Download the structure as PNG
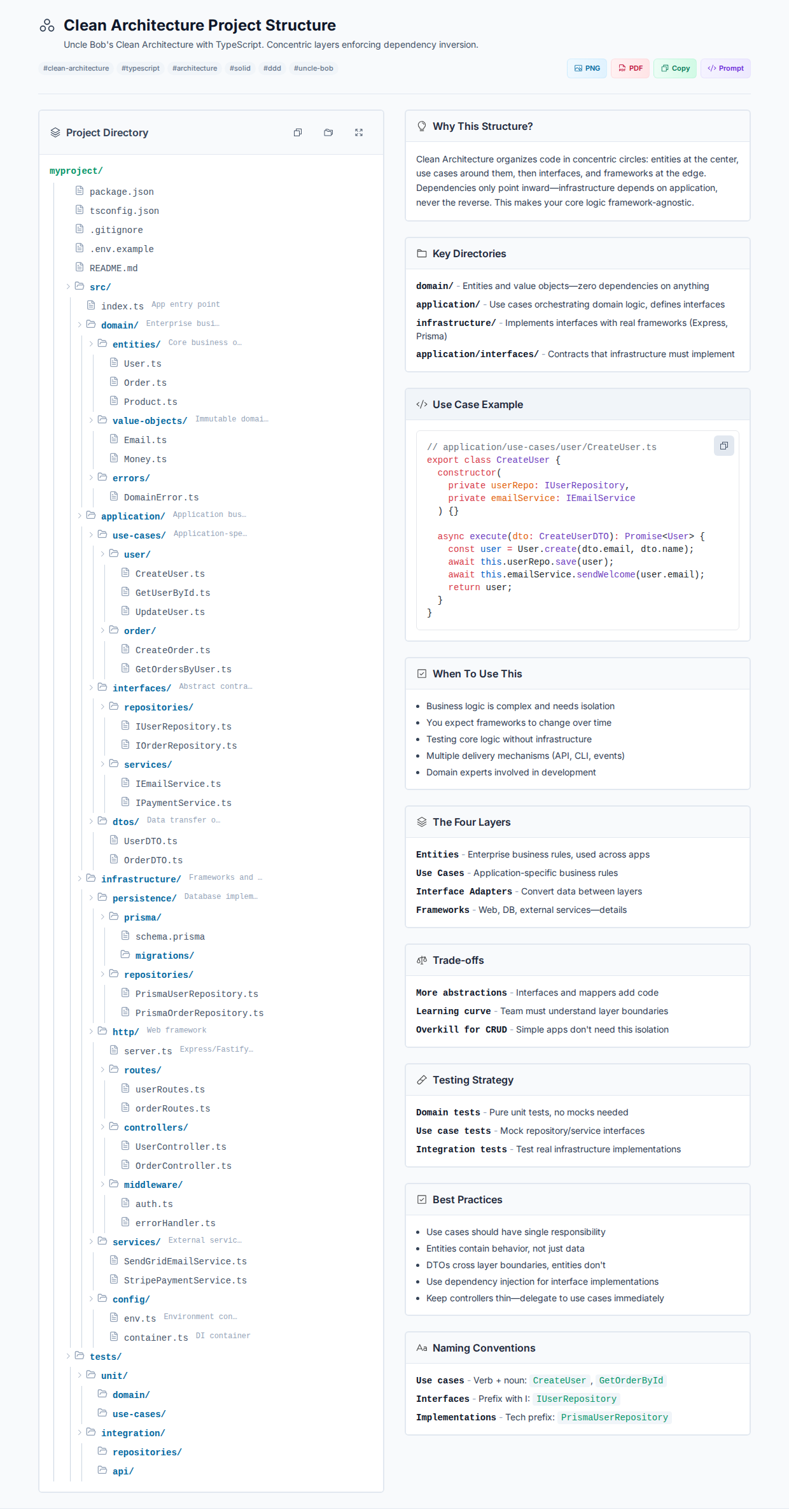Viewport: 789px width, 1512px height. pyautogui.click(x=587, y=68)
